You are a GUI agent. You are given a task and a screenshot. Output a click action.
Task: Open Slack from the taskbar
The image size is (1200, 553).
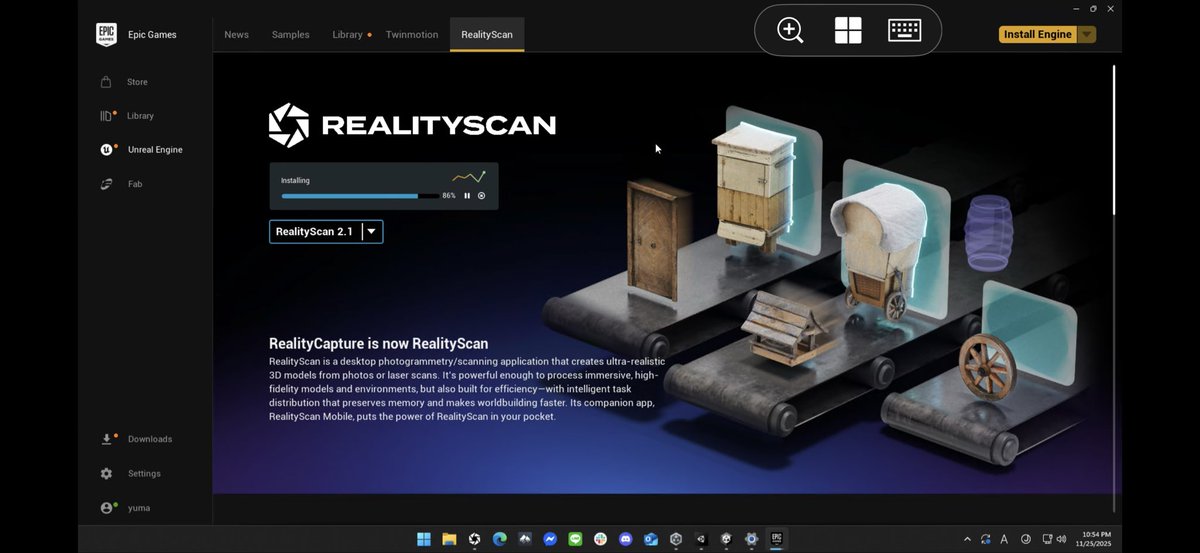600,539
